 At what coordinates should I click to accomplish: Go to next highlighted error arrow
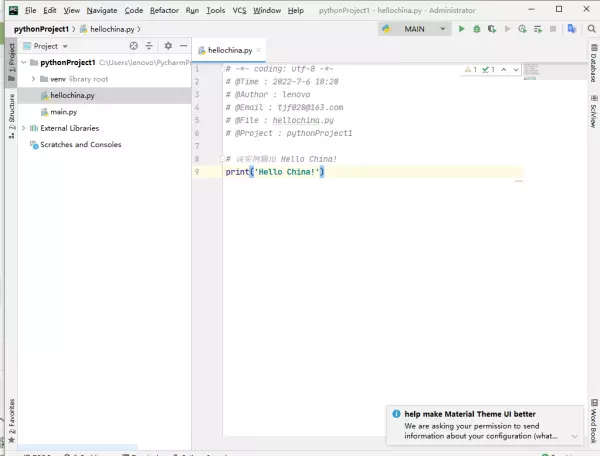(516, 70)
